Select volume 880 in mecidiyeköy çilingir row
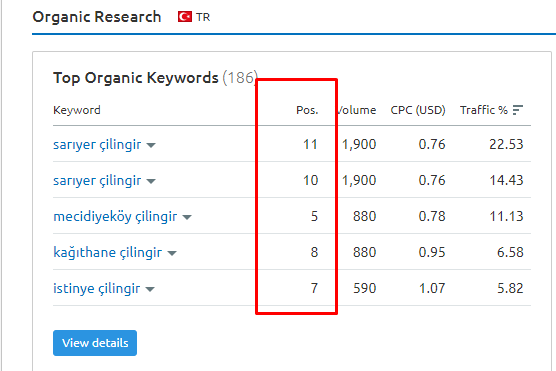The image size is (556, 371). [x=365, y=216]
